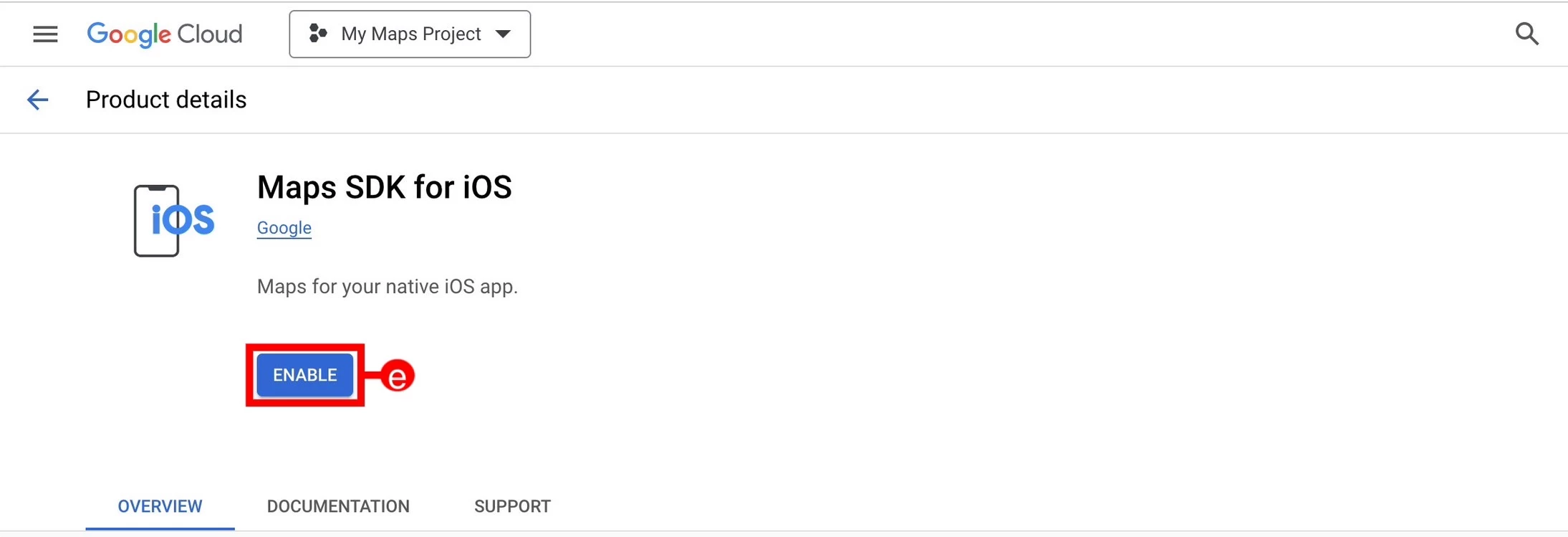Click the My Maps Project label text
The image size is (1568, 537).
411,34
